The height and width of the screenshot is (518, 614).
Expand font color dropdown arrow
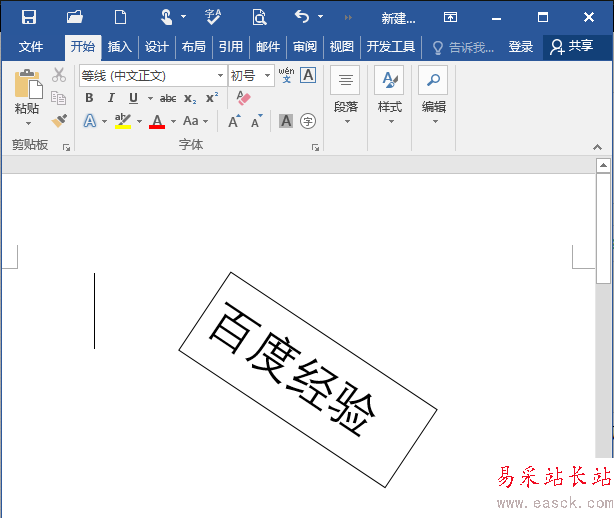pyautogui.click(x=173, y=121)
